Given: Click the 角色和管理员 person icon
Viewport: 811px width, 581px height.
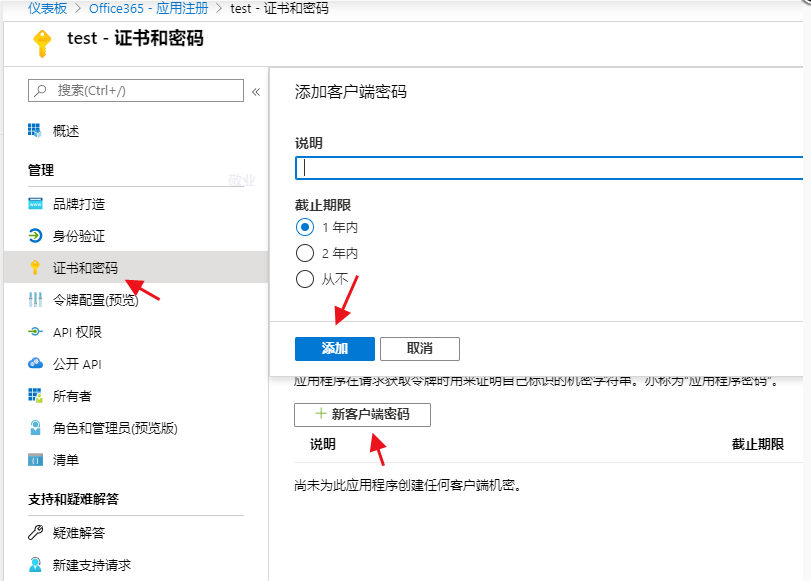Looking at the screenshot, I should pos(35,428).
